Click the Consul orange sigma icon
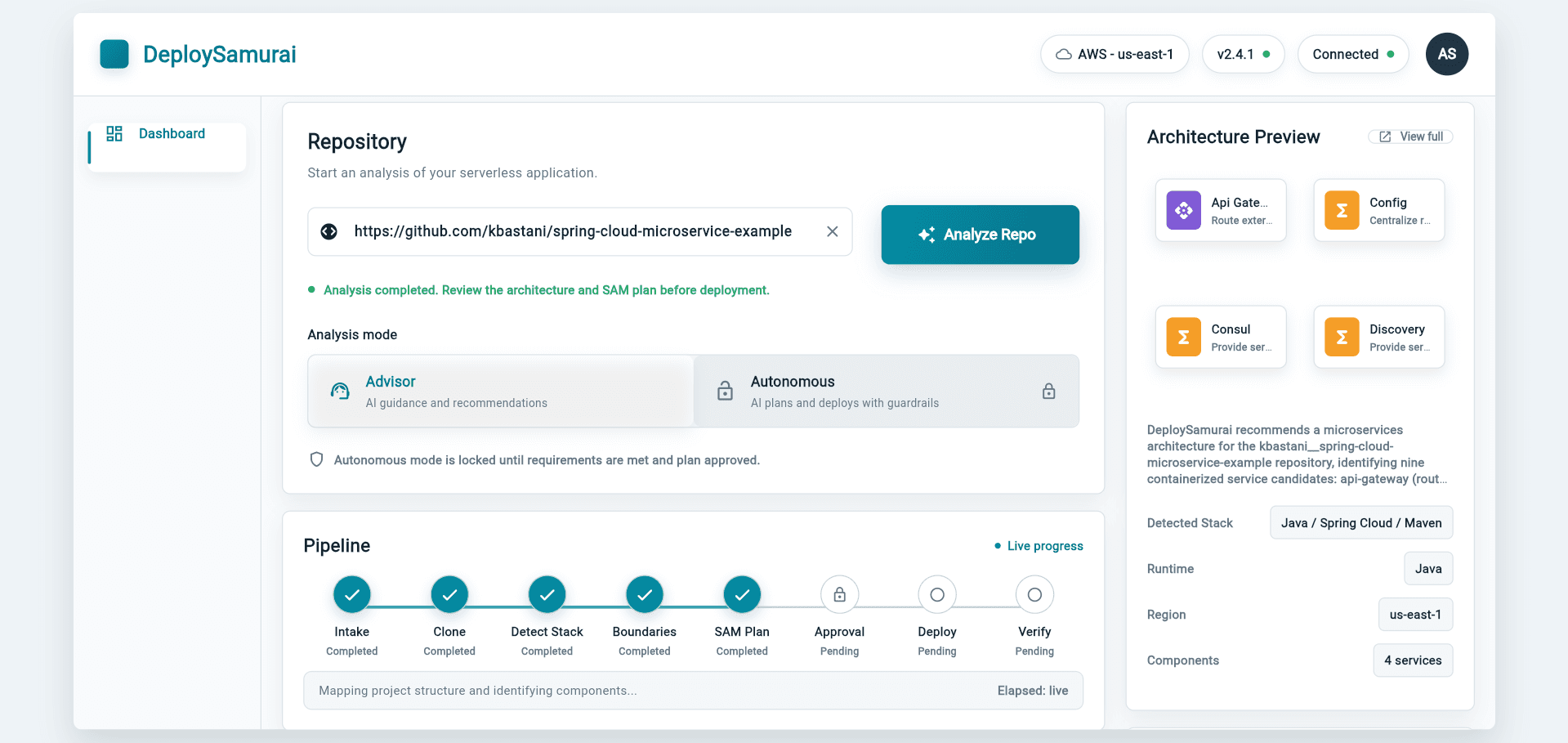This screenshot has width=1568, height=743. pyautogui.click(x=1183, y=337)
